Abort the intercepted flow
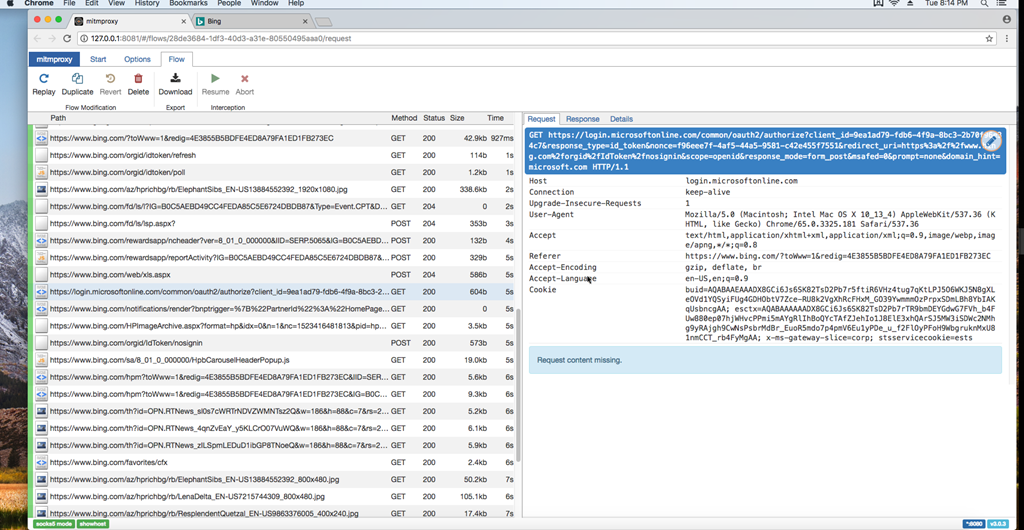The width and height of the screenshot is (1024, 530). pyautogui.click(x=245, y=85)
